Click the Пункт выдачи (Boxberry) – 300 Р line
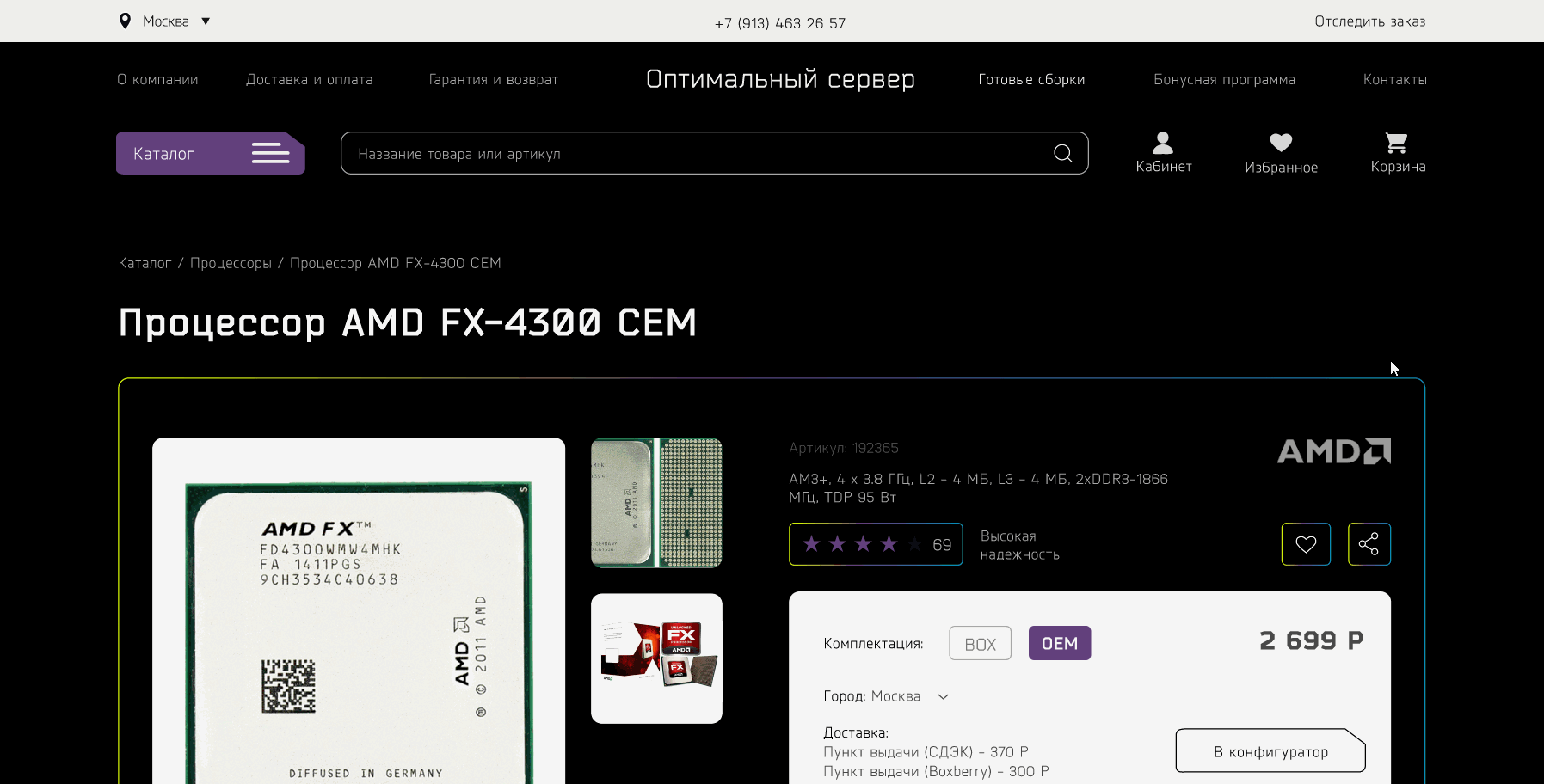Viewport: 1544px width, 784px height. coord(936,772)
